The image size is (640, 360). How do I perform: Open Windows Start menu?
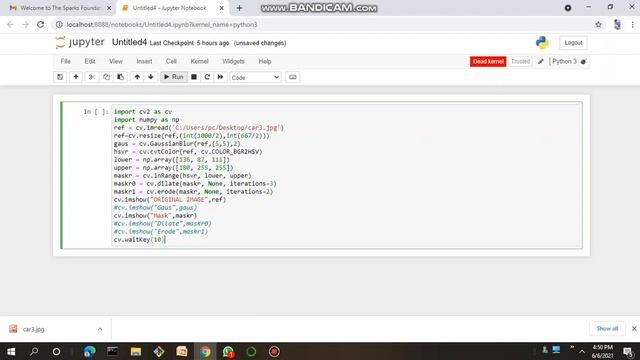click(x=11, y=351)
